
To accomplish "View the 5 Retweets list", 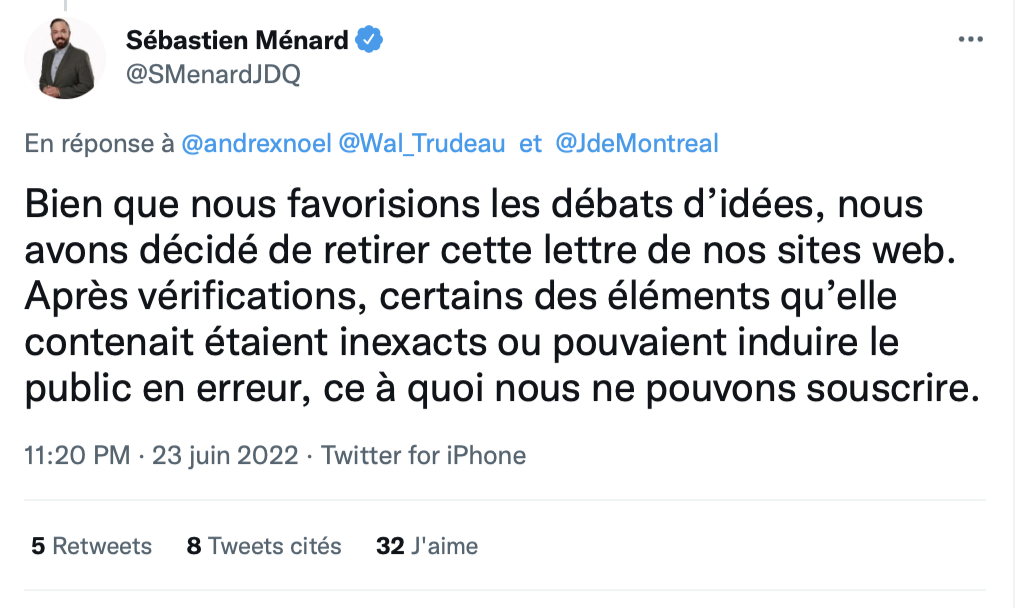I will [x=91, y=546].
